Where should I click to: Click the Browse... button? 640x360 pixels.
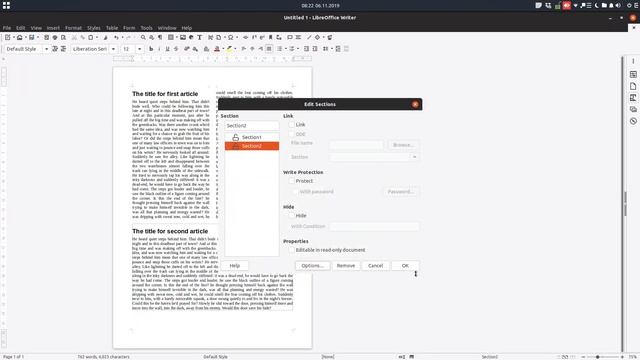(403, 145)
